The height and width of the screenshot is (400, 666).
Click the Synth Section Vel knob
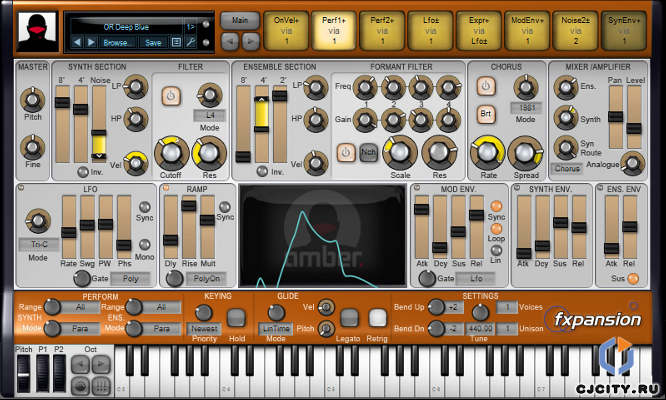click(136, 163)
